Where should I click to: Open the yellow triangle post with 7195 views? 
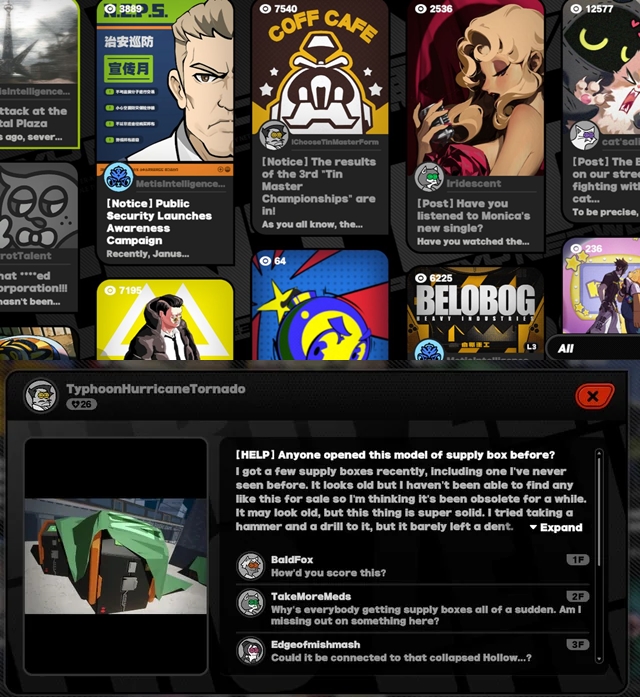(x=165, y=320)
